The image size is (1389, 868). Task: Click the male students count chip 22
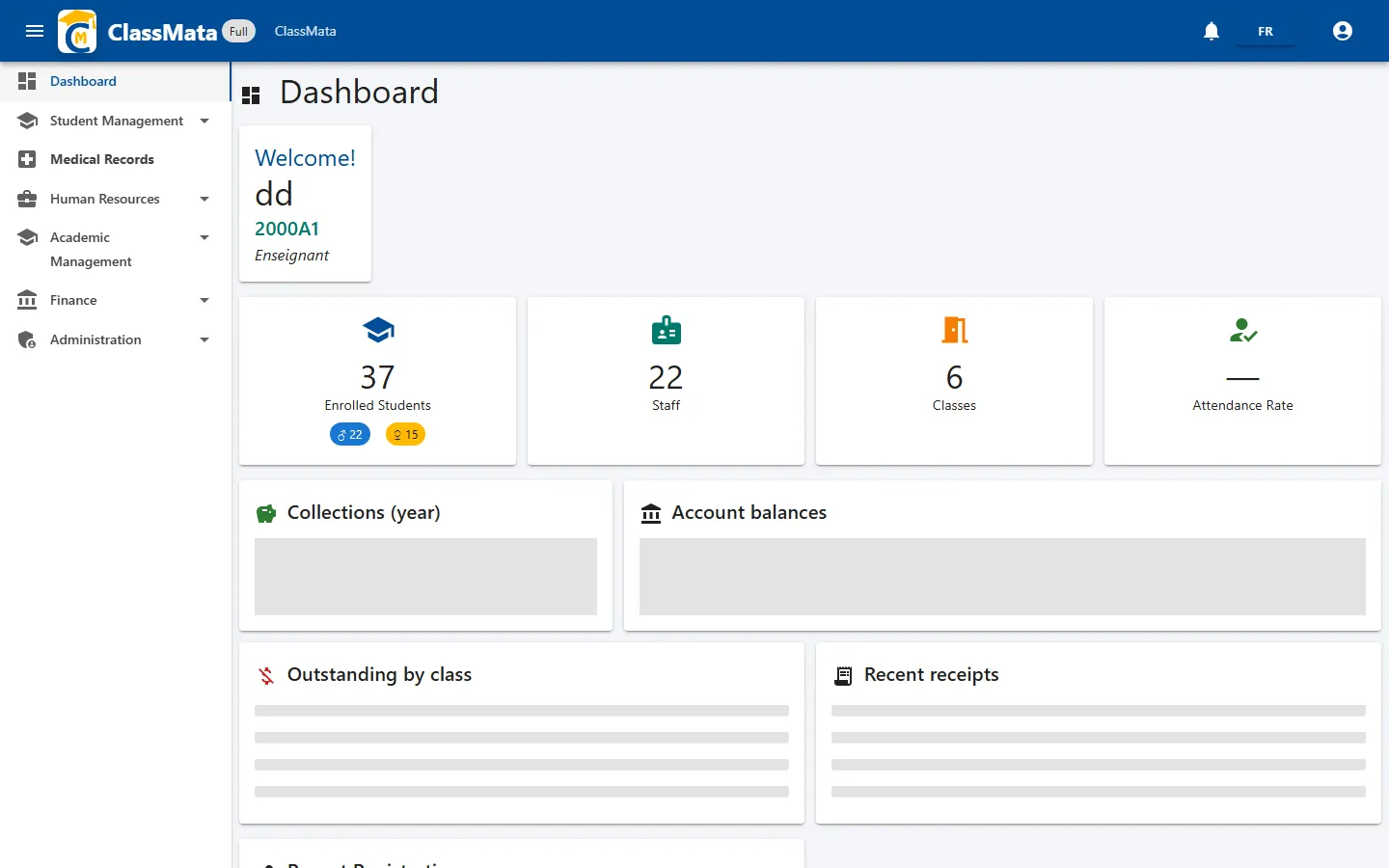click(350, 435)
